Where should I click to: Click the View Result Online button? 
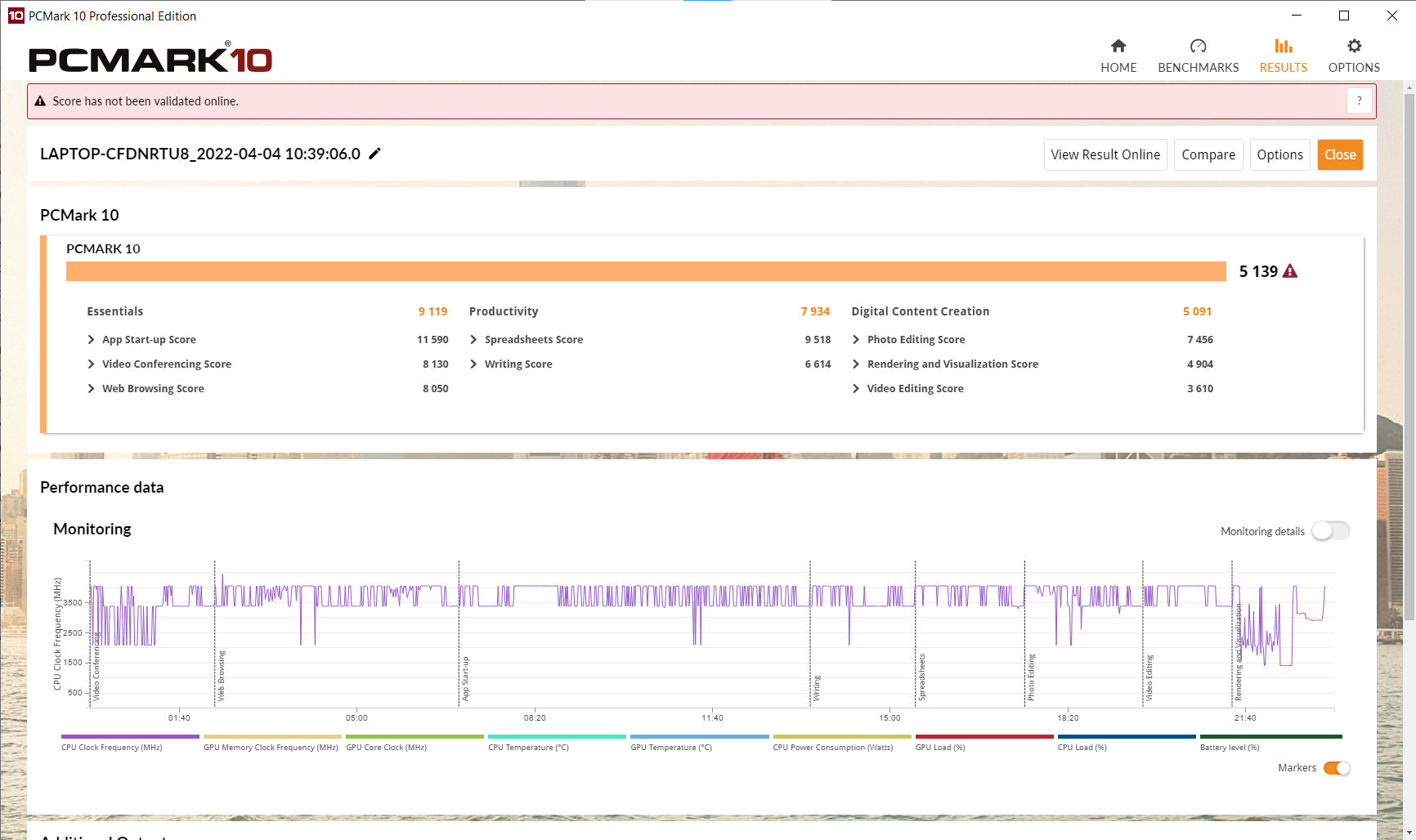point(1105,154)
